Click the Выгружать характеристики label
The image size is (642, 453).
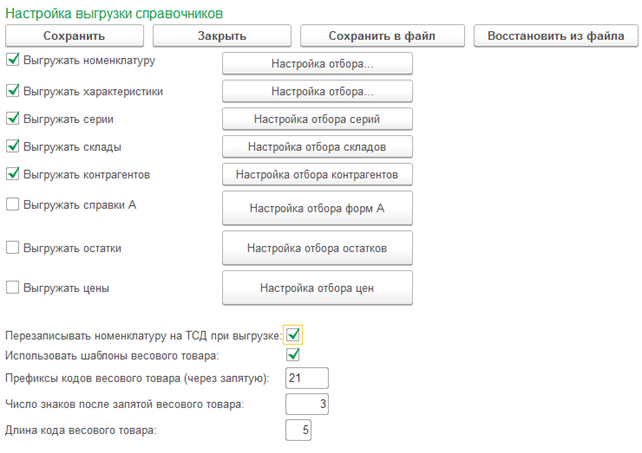[93, 91]
